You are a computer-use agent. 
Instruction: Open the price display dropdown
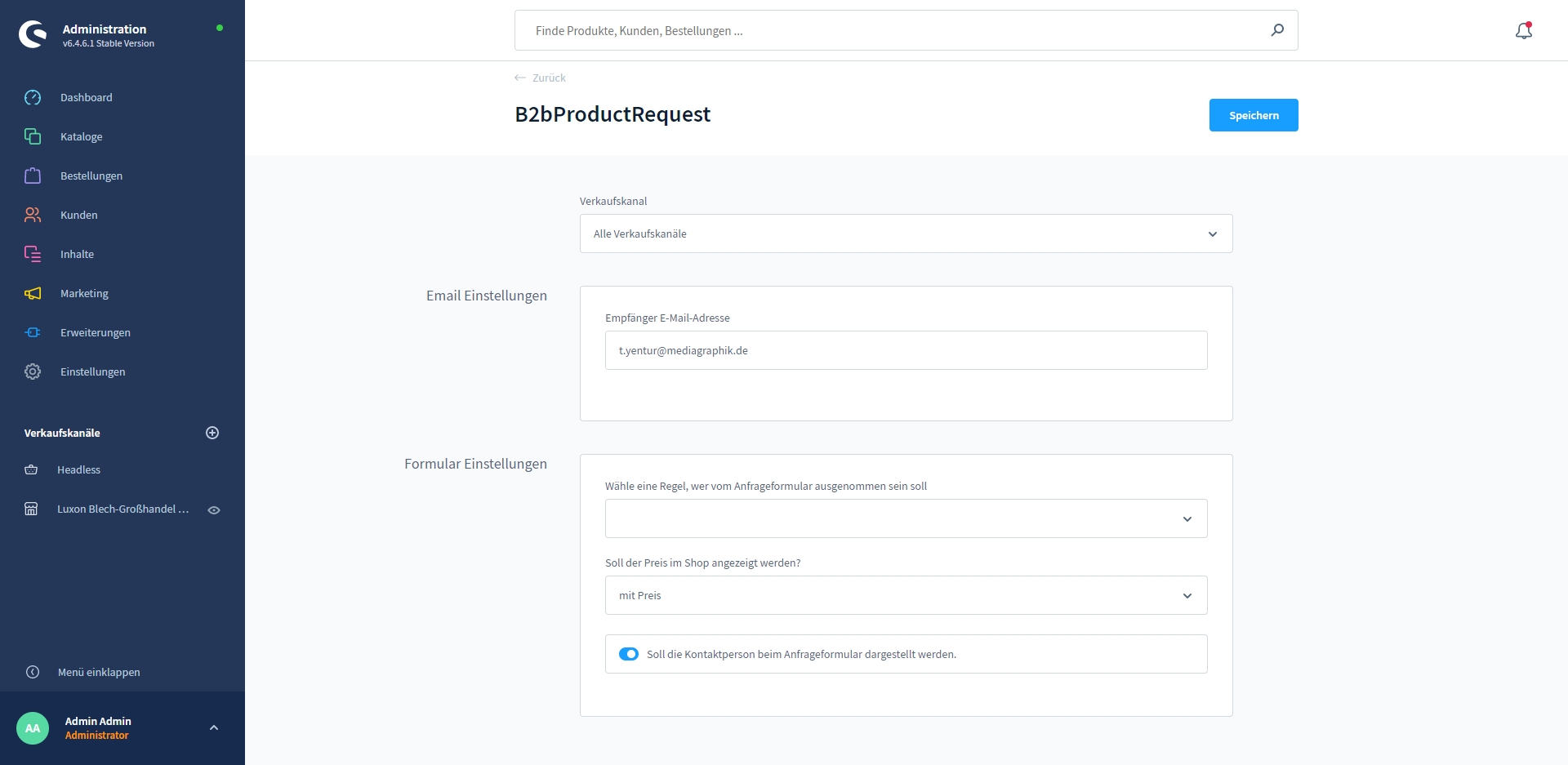click(x=906, y=595)
